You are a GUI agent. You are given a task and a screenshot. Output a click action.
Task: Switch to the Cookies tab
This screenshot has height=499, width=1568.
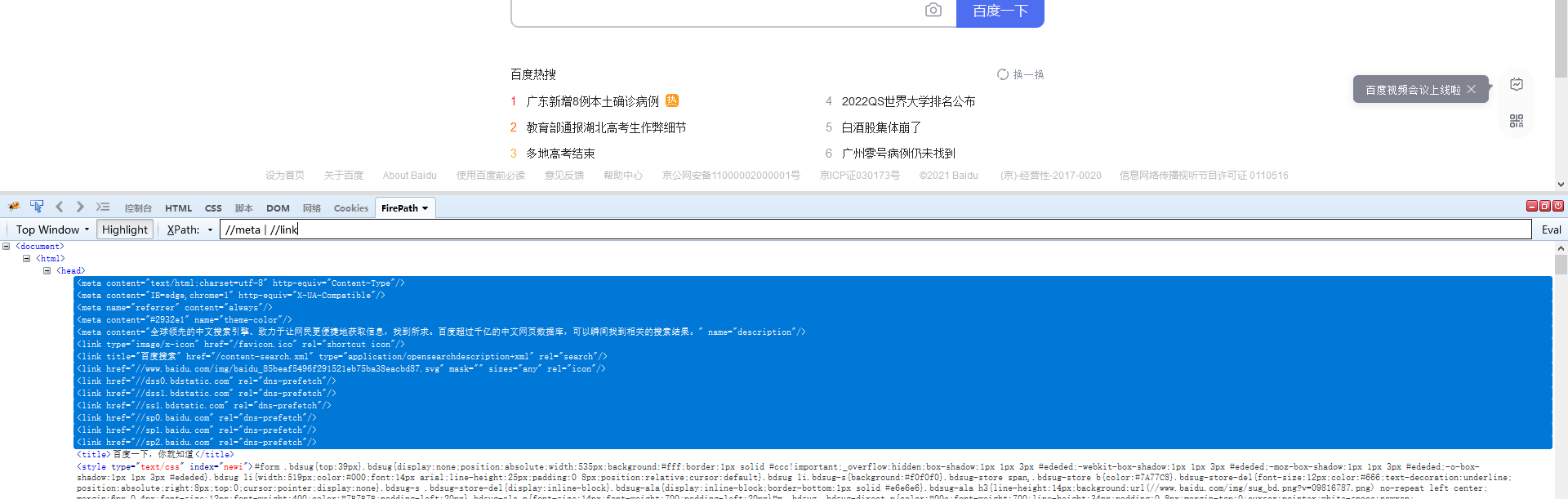click(351, 208)
